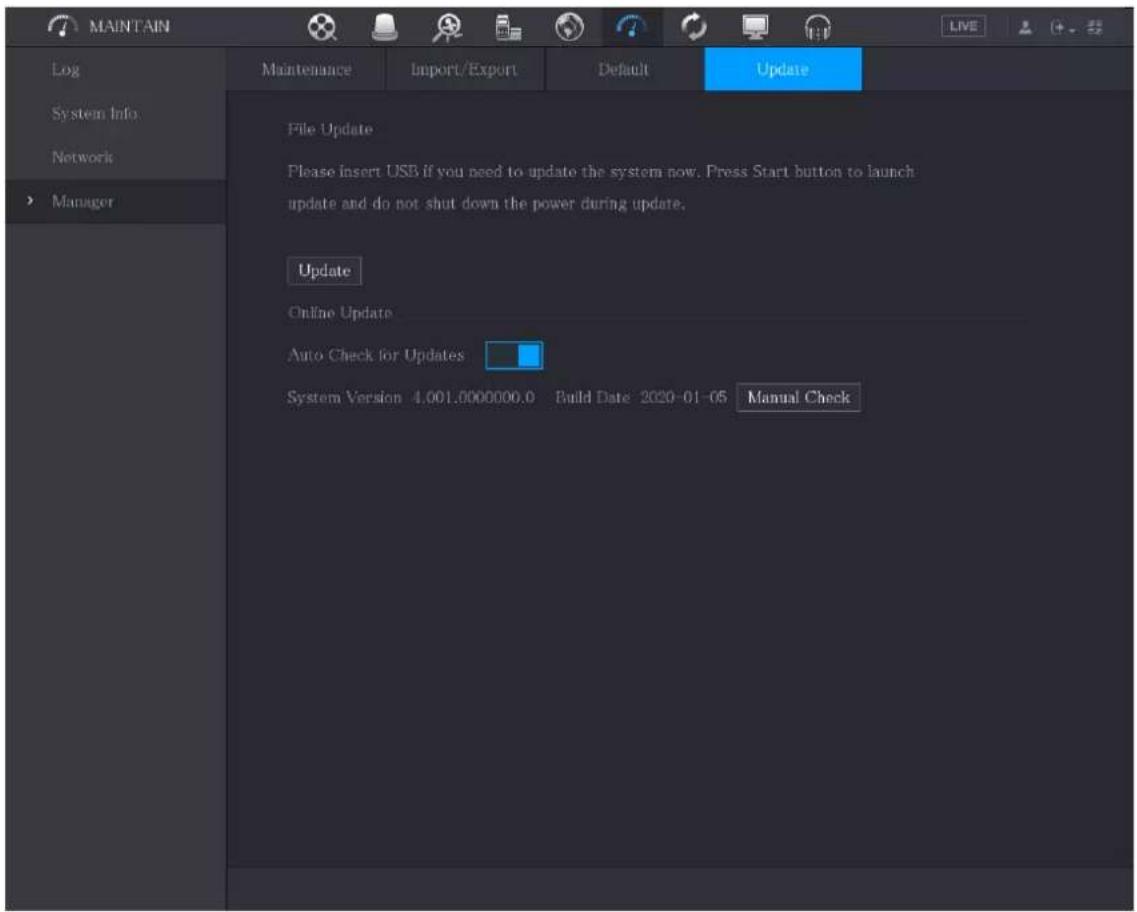The width and height of the screenshot is (1137, 912).
Task: Click the Update button under File Update
Action: coord(324,270)
